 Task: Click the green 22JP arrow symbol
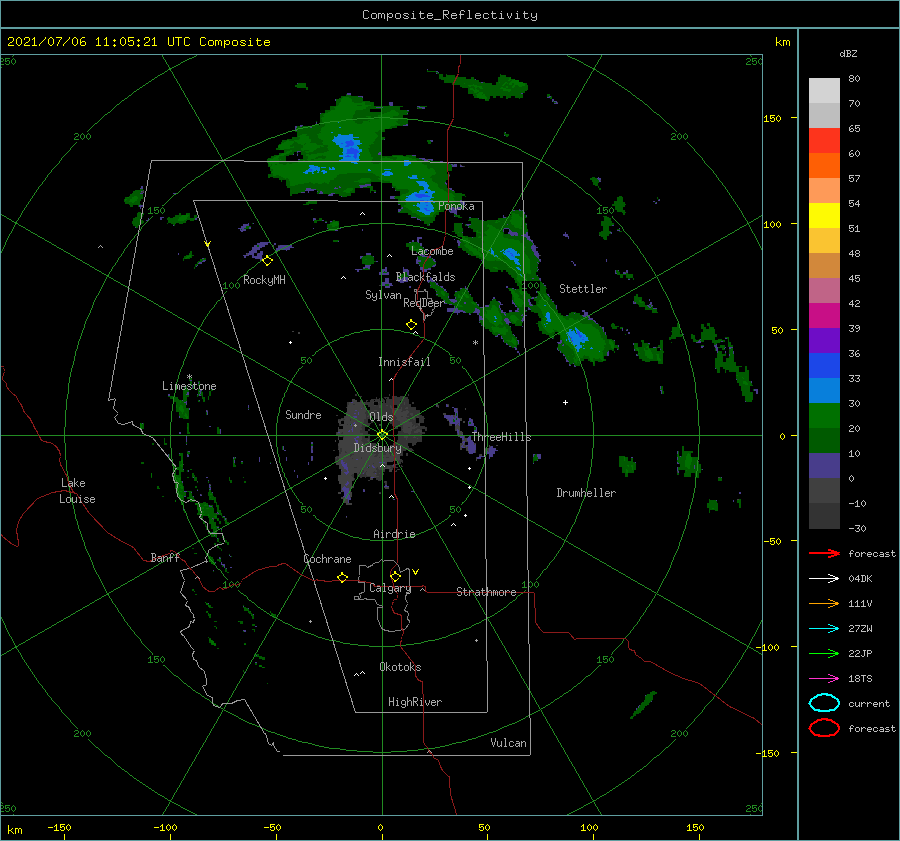(824, 653)
